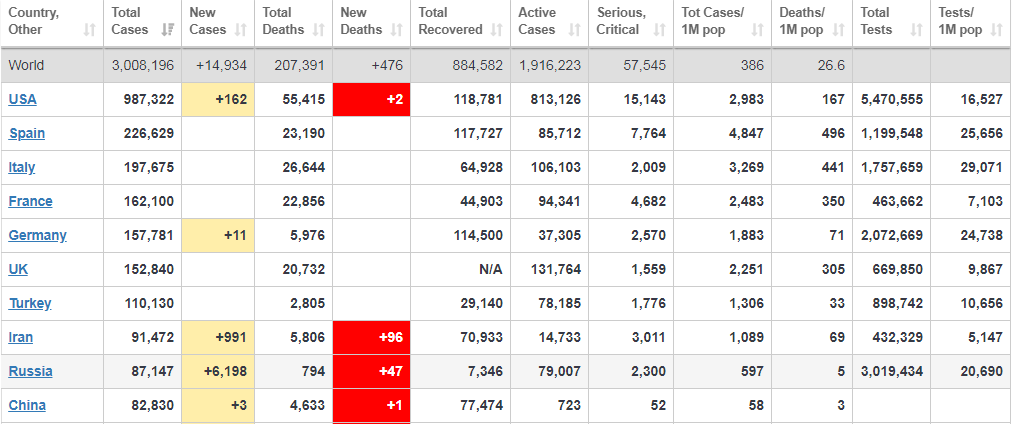Screen dimensions: 1012x424
Task: Click sort arrows in Serious, Critical header
Action: point(659,30)
